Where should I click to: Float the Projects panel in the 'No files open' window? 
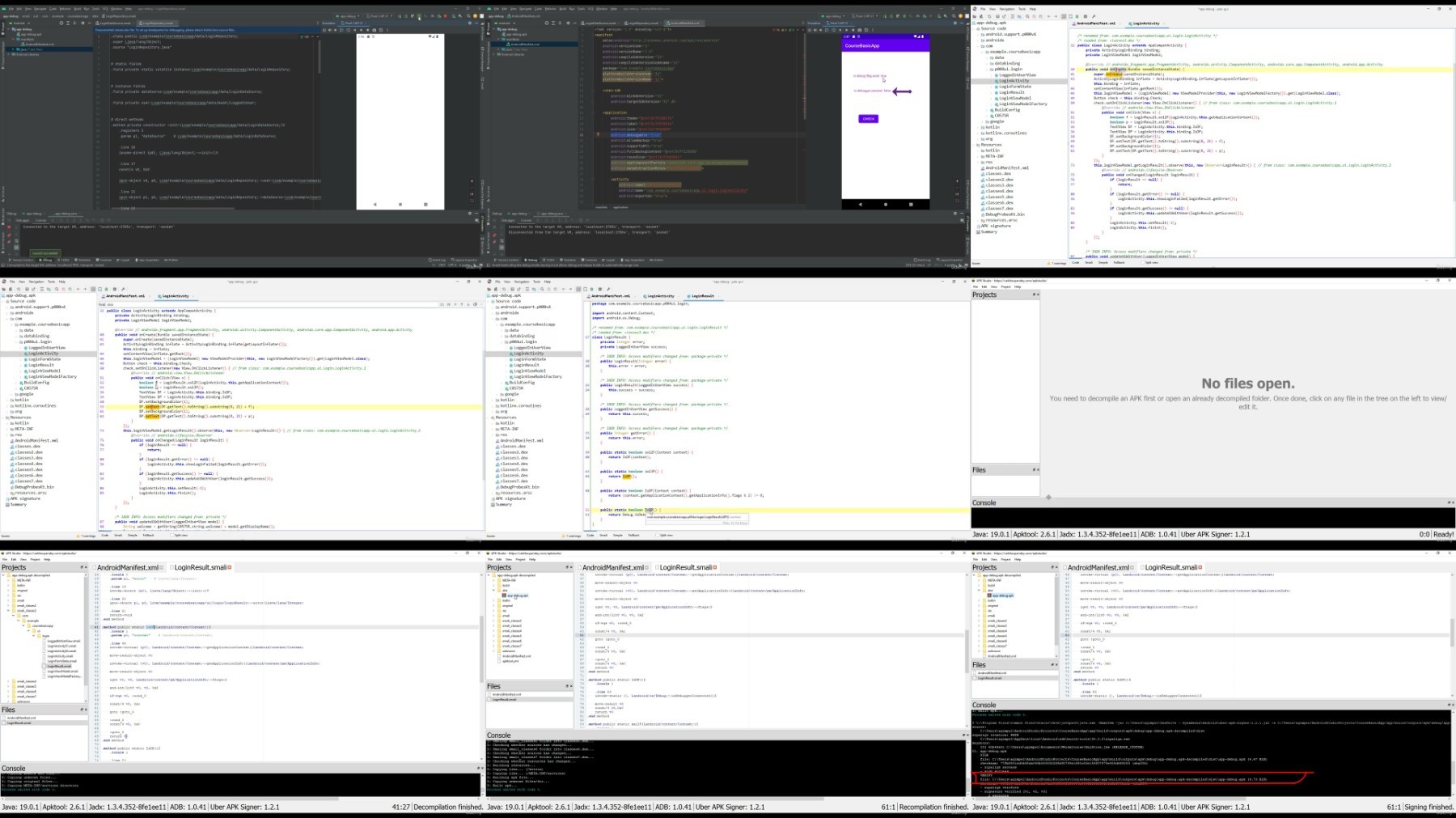(x=1033, y=295)
